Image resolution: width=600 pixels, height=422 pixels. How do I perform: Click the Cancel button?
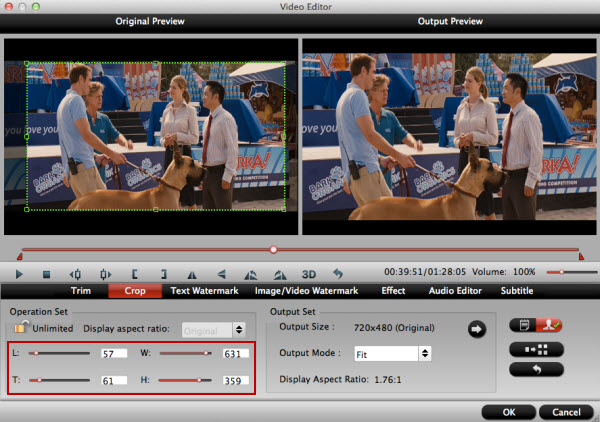click(x=566, y=412)
